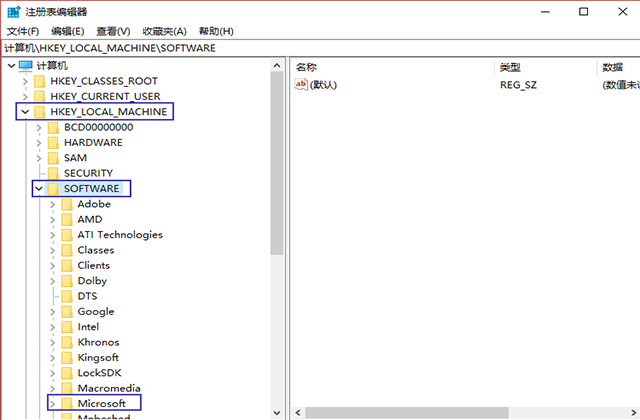Click the Microsoft folder icon
640x420 pixels.
[67, 404]
